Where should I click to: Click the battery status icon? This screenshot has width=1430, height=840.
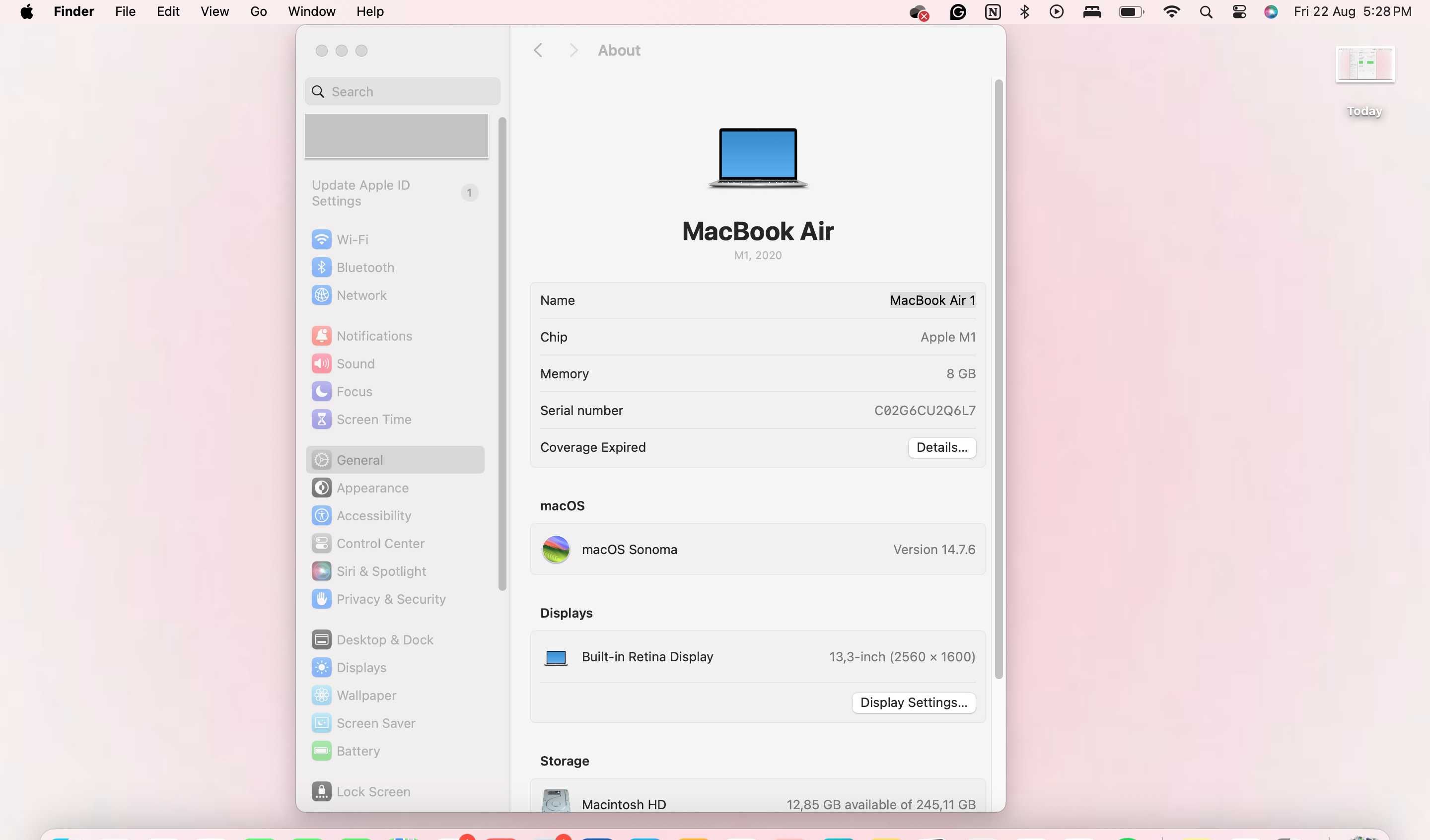point(1132,11)
